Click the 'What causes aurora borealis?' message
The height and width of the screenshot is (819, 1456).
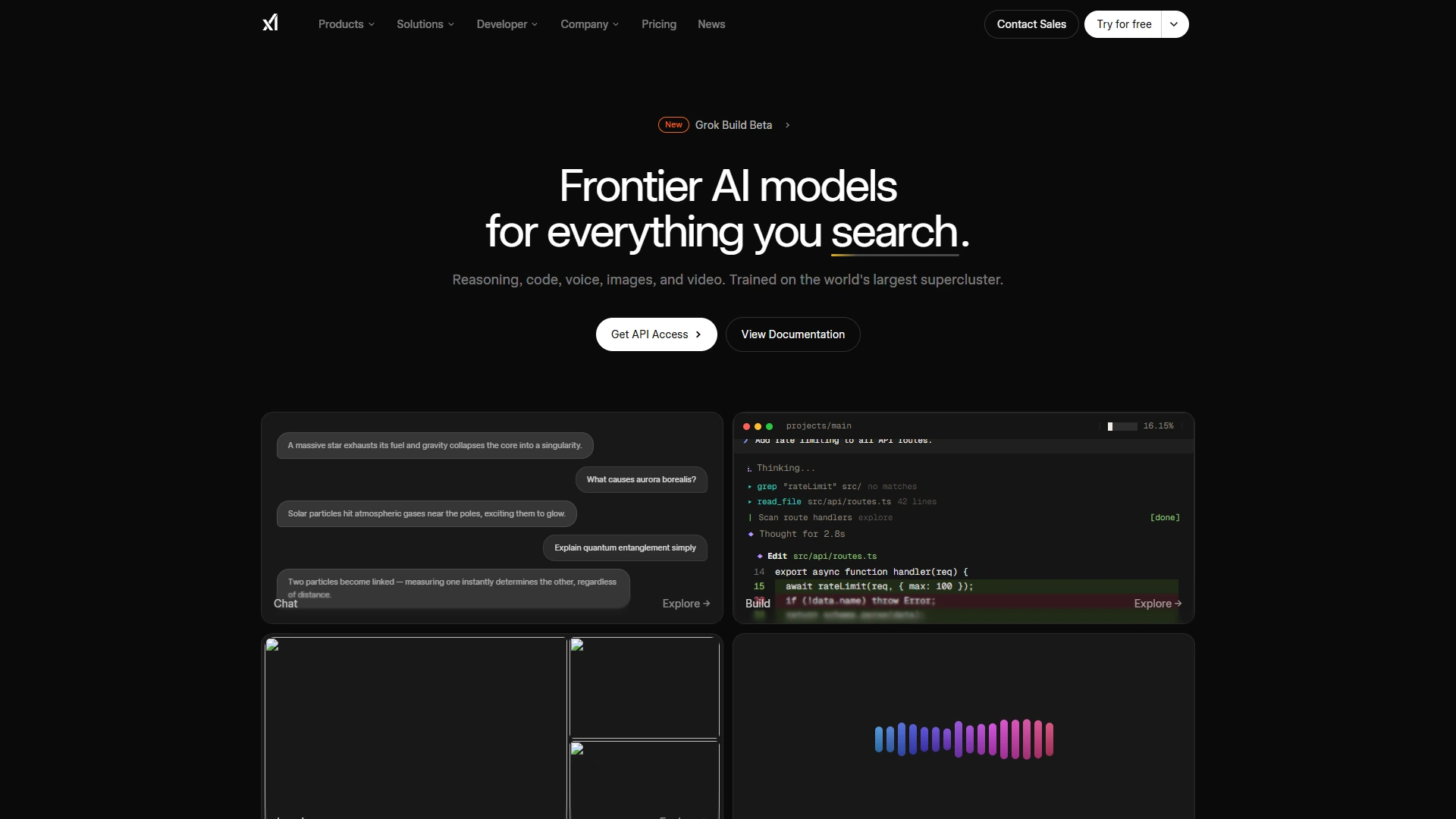pyautogui.click(x=641, y=479)
